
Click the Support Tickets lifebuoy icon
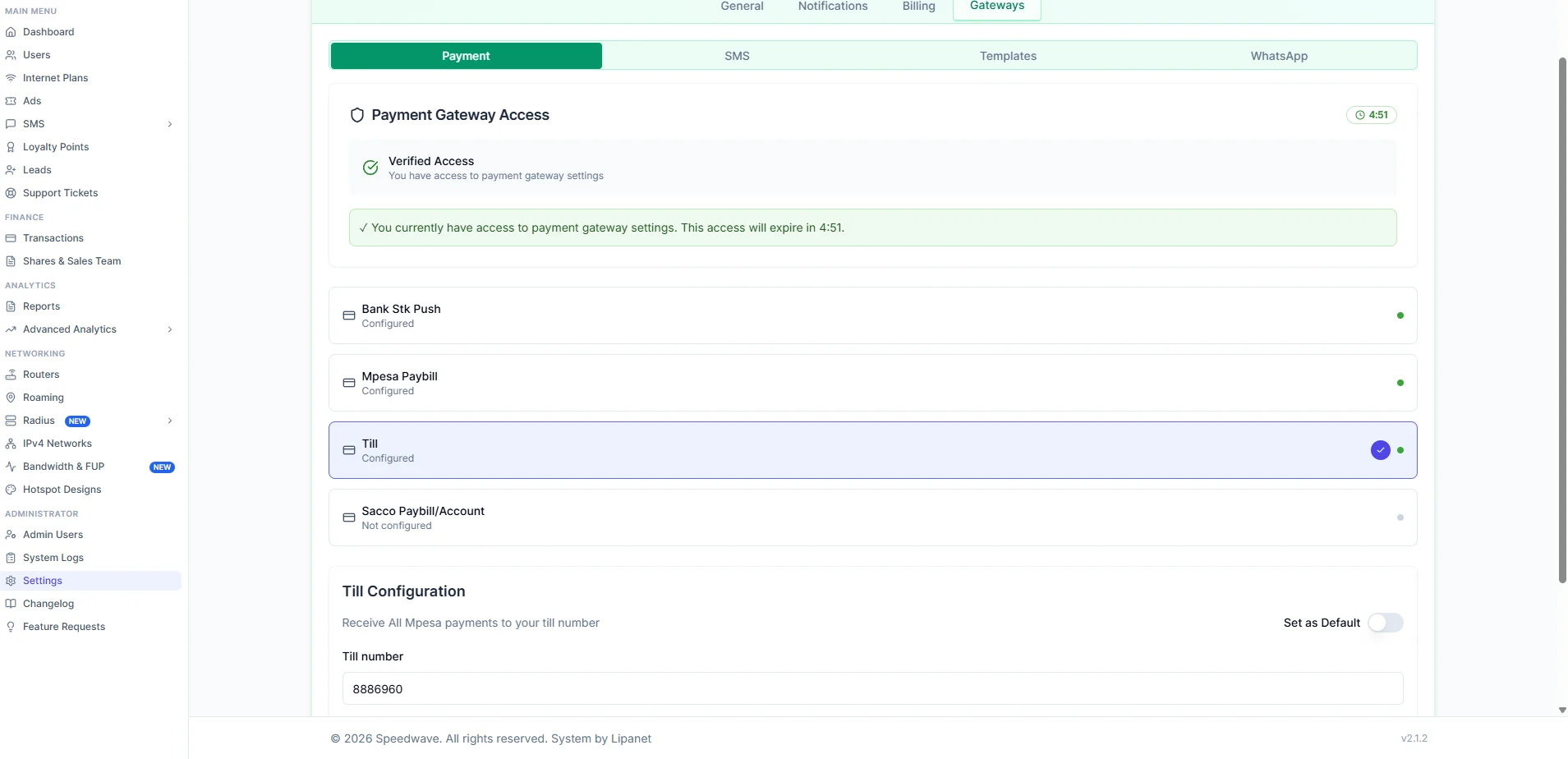click(11, 193)
